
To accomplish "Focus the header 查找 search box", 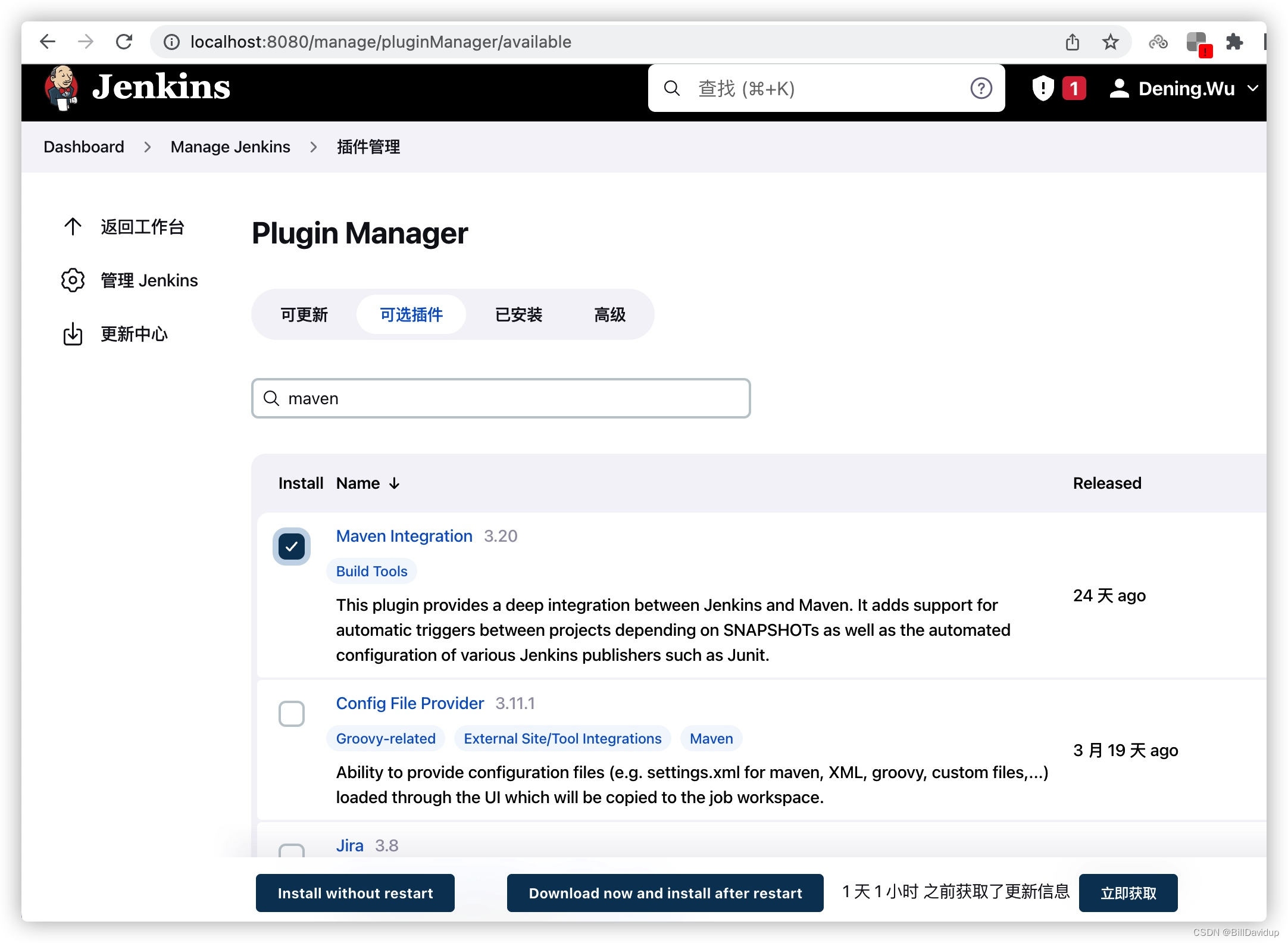I will point(826,88).
